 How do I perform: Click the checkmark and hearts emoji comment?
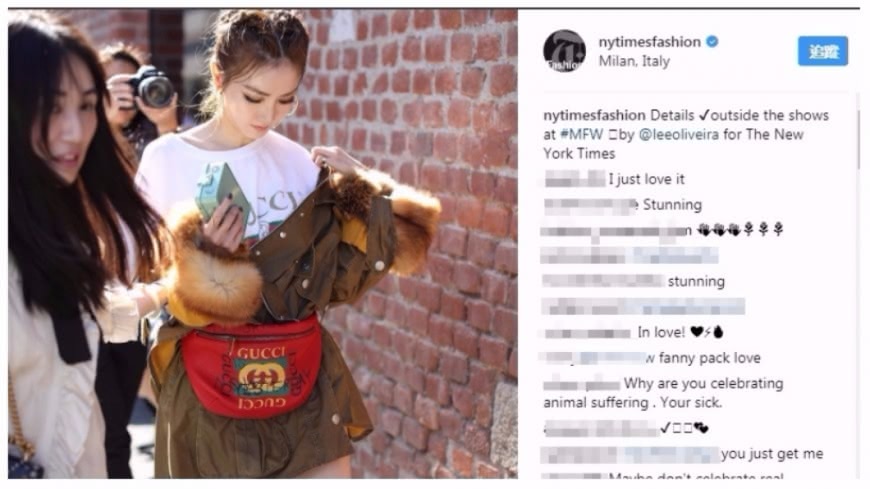tap(685, 428)
